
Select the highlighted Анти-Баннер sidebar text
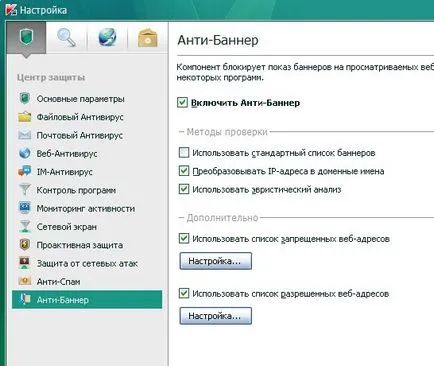tap(63, 300)
